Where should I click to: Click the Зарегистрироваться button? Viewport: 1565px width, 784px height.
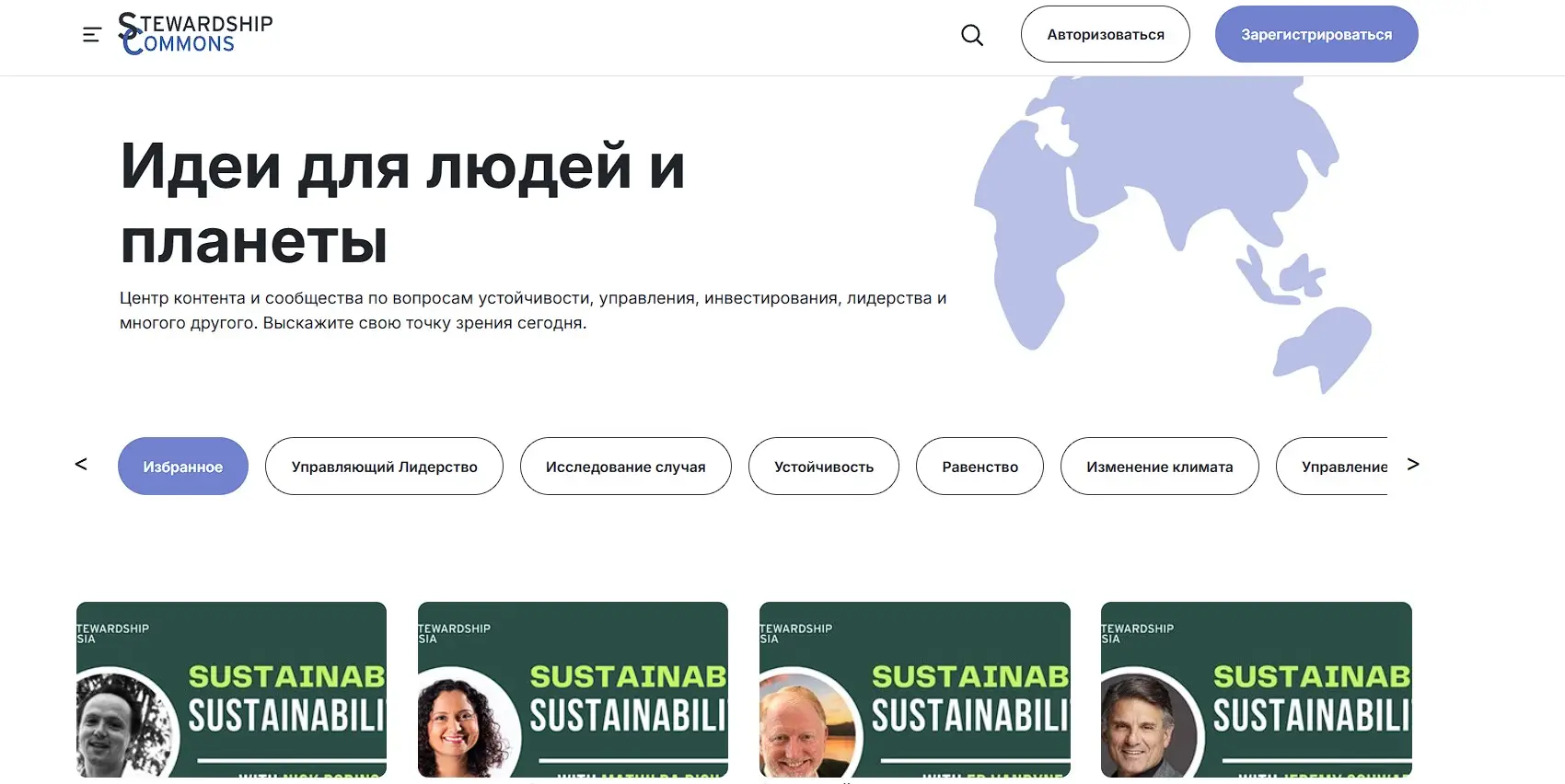tap(1316, 34)
